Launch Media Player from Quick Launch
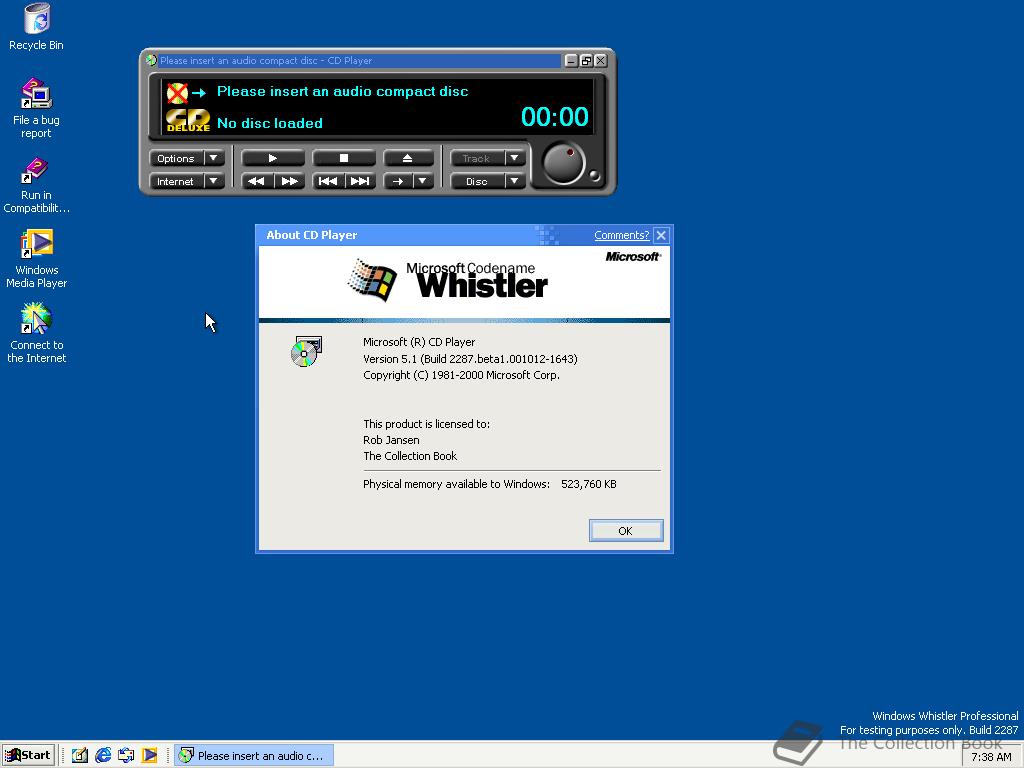The image size is (1024, 768). [150, 756]
